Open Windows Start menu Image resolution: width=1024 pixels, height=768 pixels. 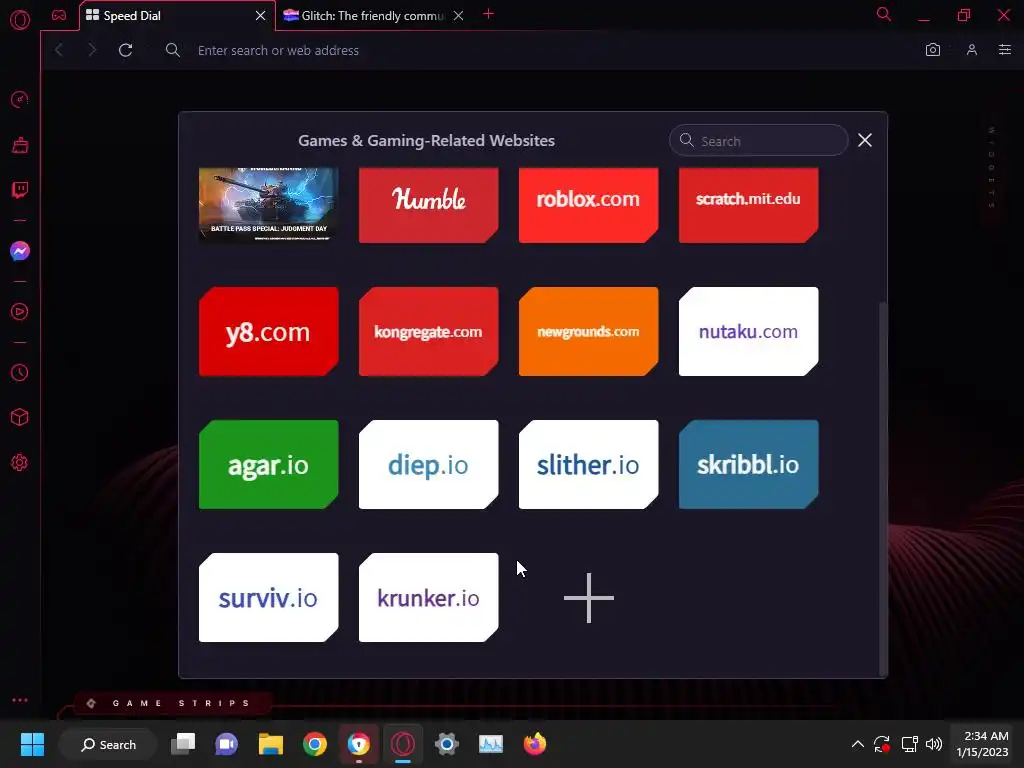pos(32,744)
